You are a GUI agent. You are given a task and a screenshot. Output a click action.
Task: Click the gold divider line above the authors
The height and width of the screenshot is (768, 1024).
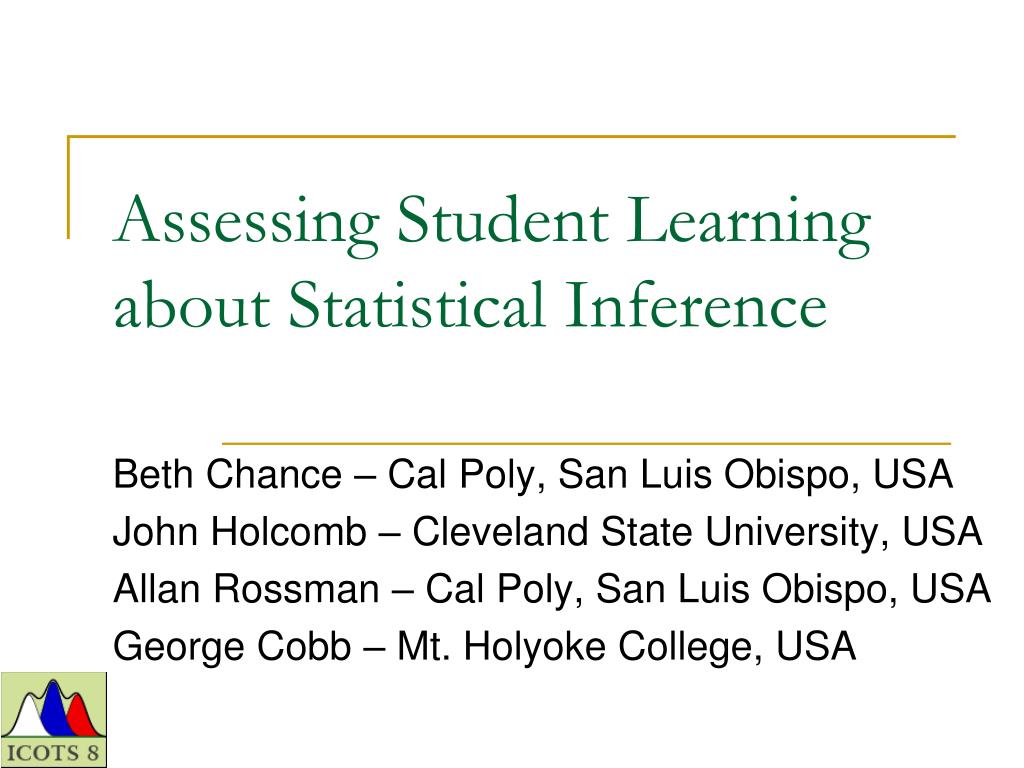[586, 443]
